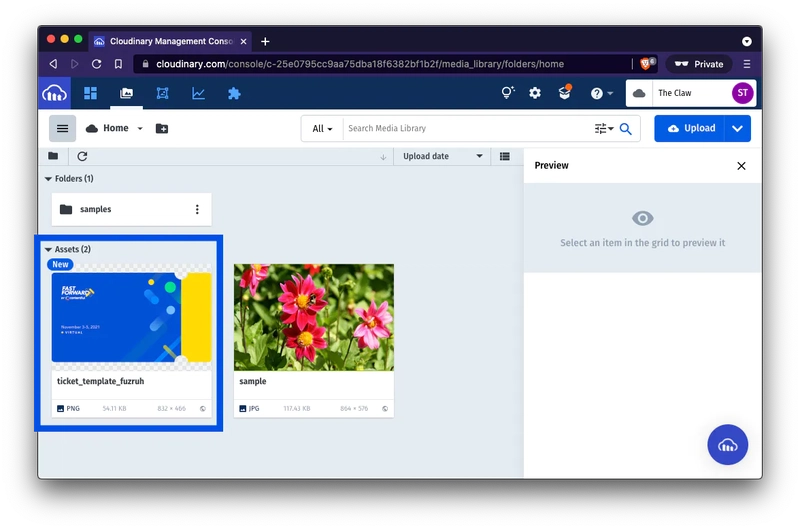Viewport: 800px width, 529px height.
Task: Open the Upload date sort dropdown
Action: coord(442,156)
